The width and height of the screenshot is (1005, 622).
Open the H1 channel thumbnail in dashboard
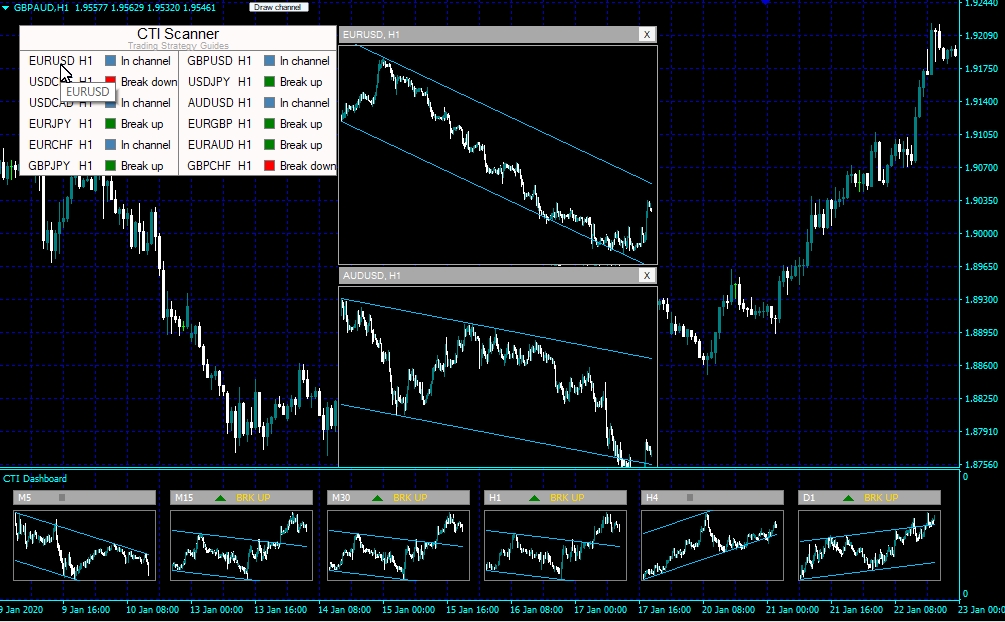[556, 545]
